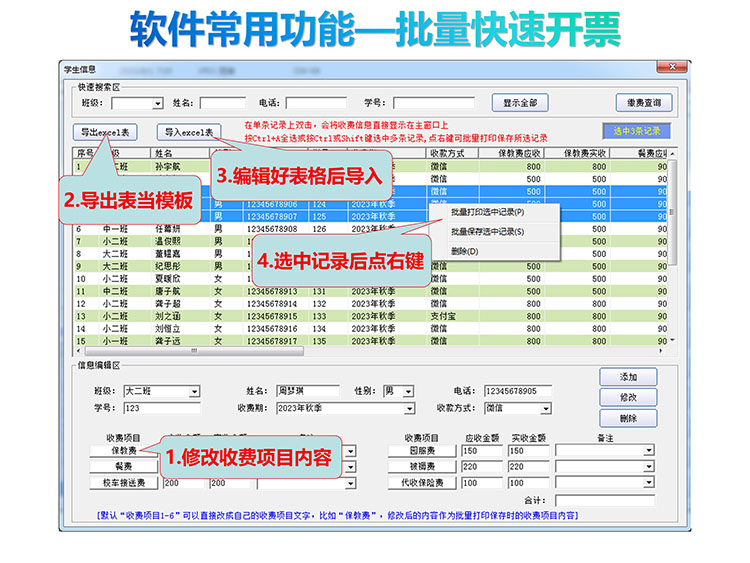The image size is (750, 563).
Task: Click 校车接送费 实收金额 field showing 200
Action: coord(230,483)
